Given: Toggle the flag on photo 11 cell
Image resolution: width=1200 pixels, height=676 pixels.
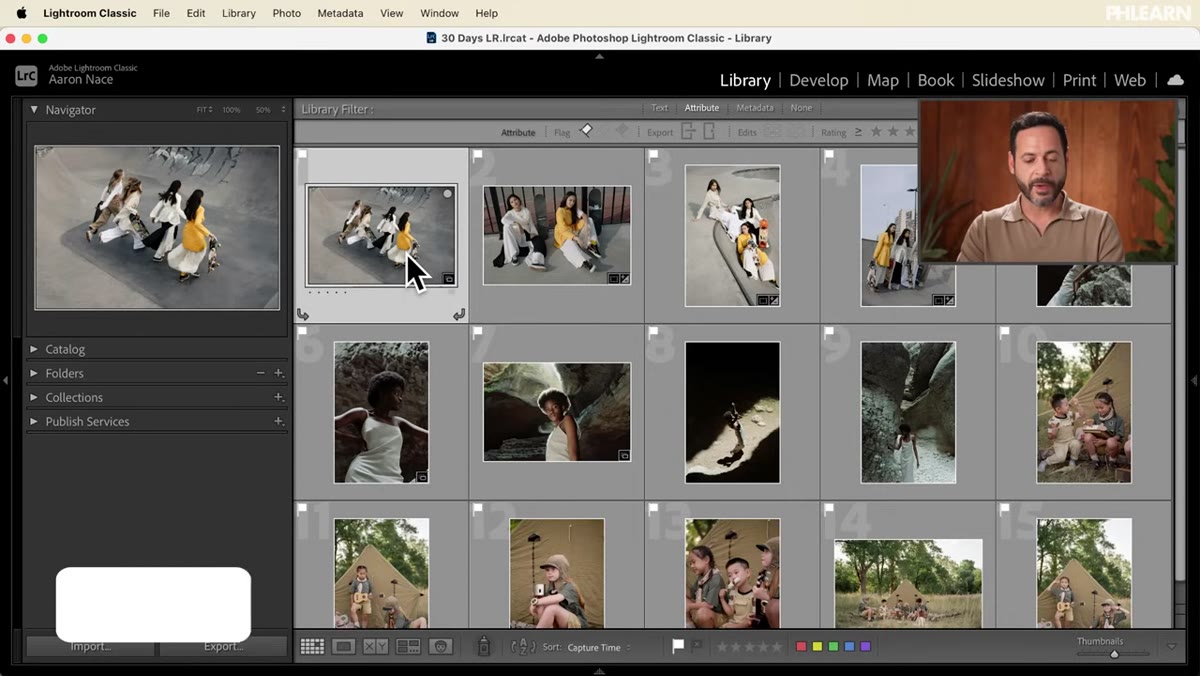Looking at the screenshot, I should click(x=303, y=509).
